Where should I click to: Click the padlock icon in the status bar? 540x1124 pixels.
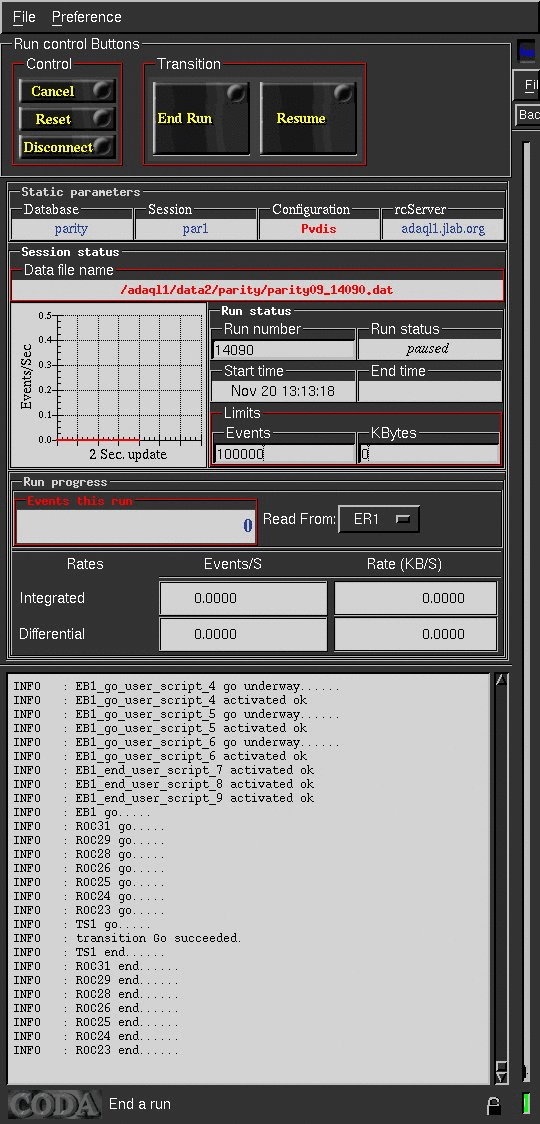pyautogui.click(x=494, y=1105)
